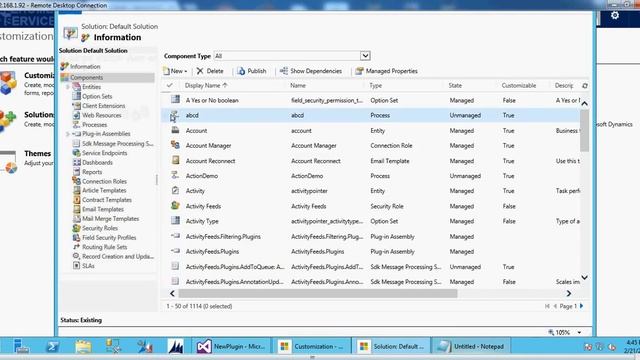Select Contract Templates in the tree
640x360 pixels.
(107, 200)
